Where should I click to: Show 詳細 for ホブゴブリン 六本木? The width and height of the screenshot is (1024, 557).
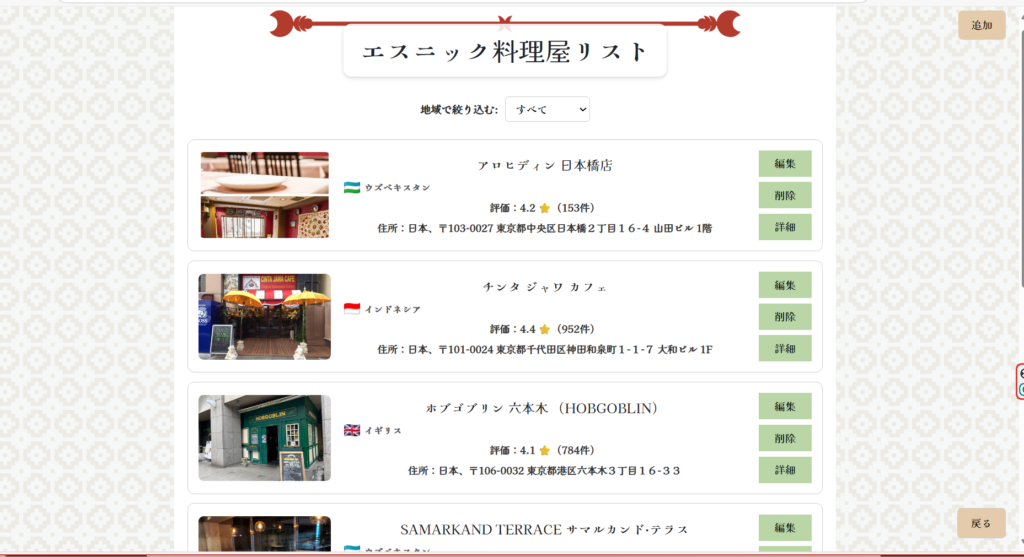tap(785, 470)
